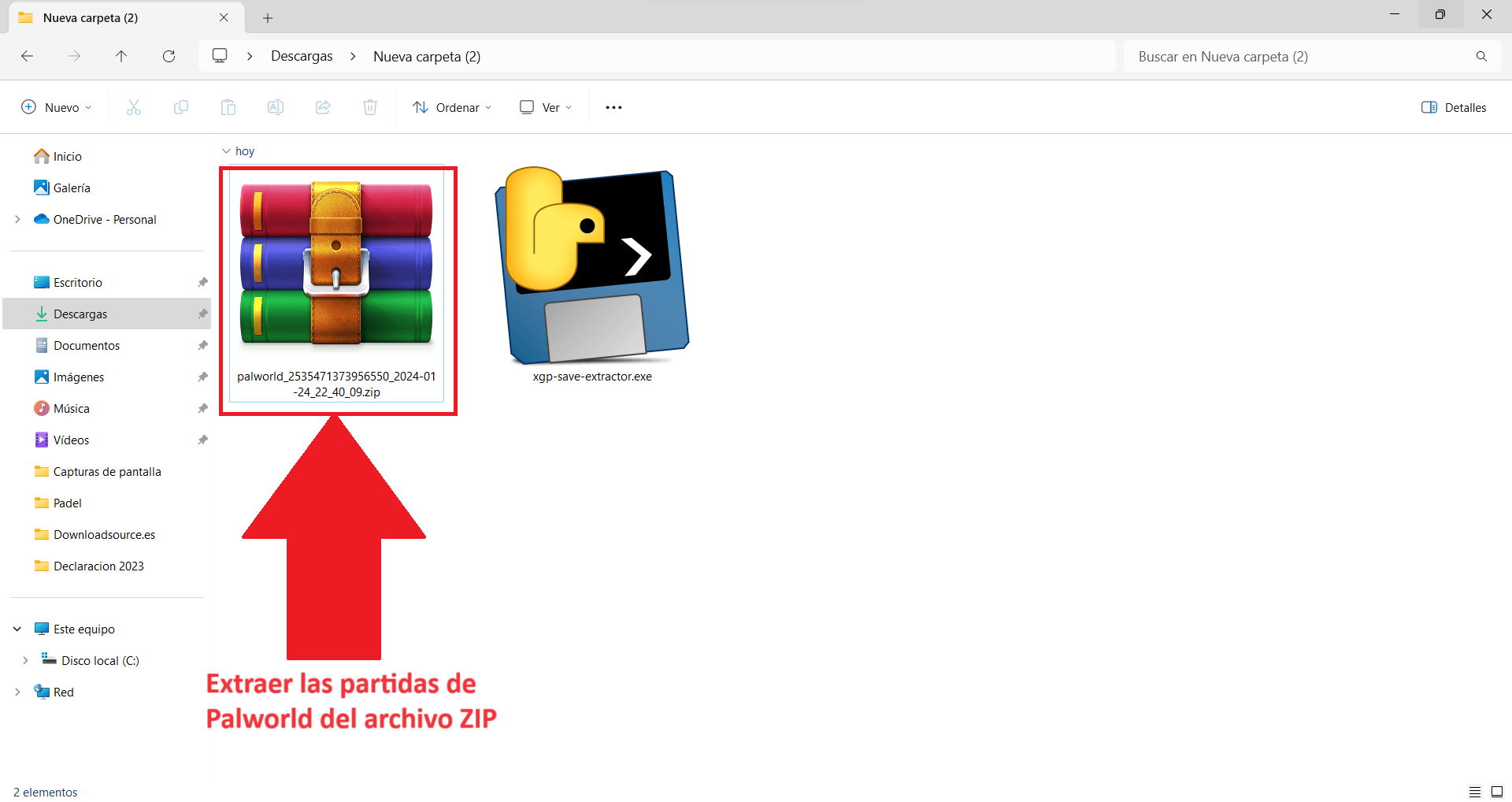1512x802 pixels.
Task: Collapse the Este equipo tree node
Action: point(17,629)
